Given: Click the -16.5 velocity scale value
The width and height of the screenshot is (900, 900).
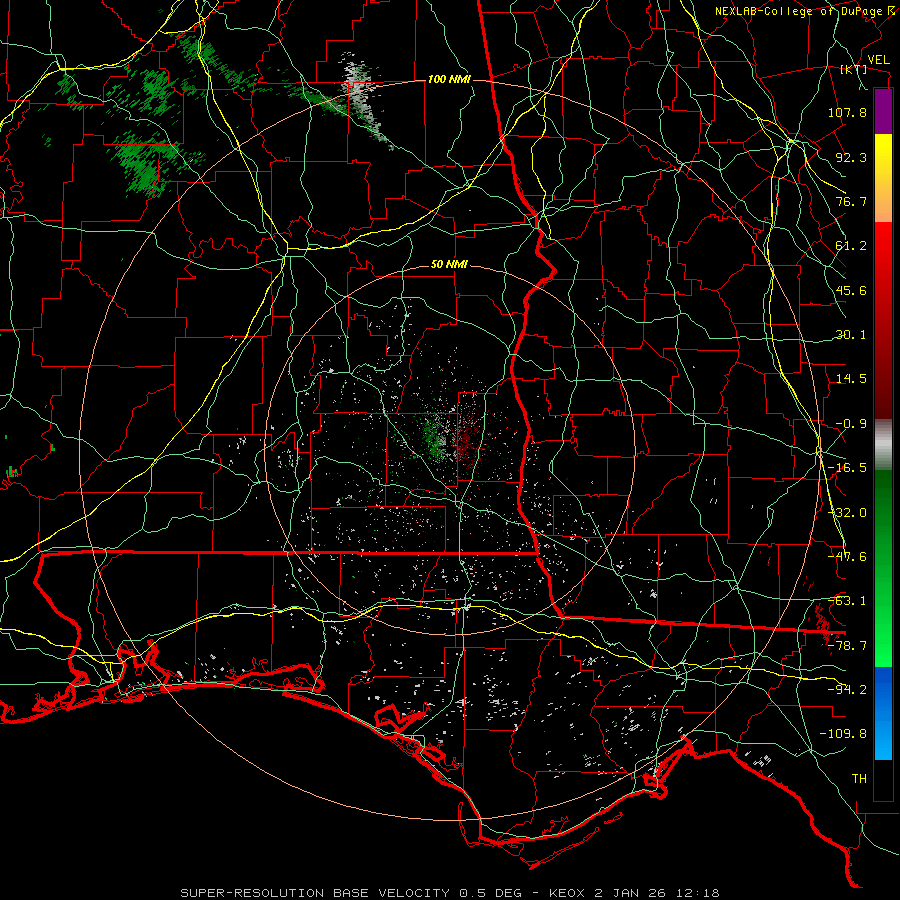Looking at the screenshot, I should pyautogui.click(x=847, y=468).
